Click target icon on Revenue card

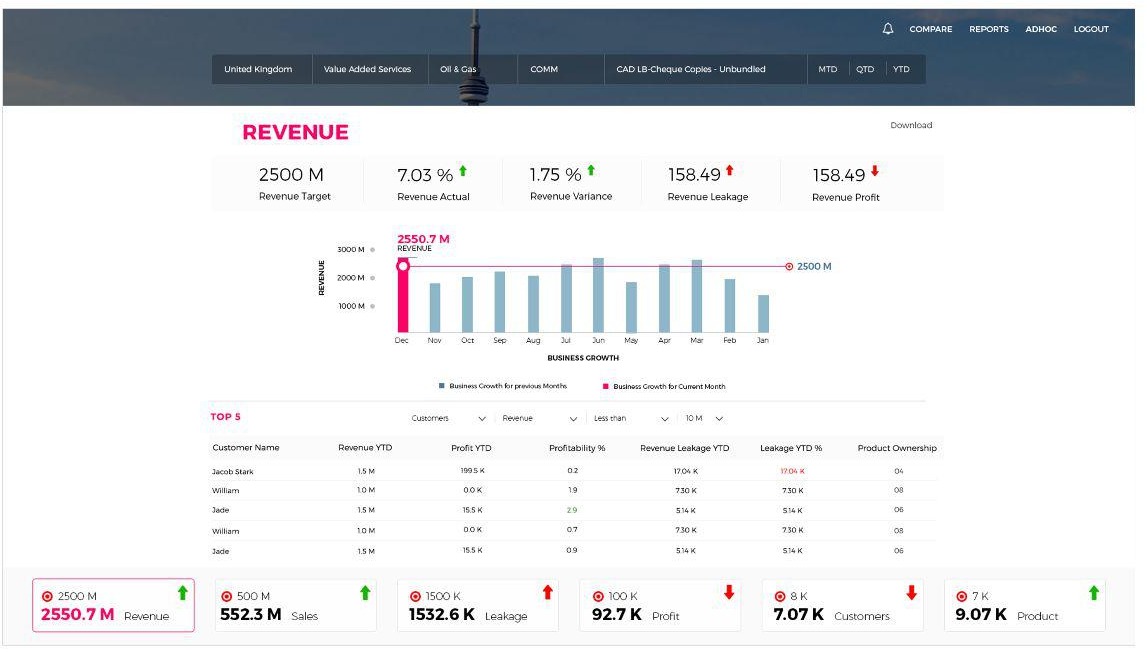(48, 597)
